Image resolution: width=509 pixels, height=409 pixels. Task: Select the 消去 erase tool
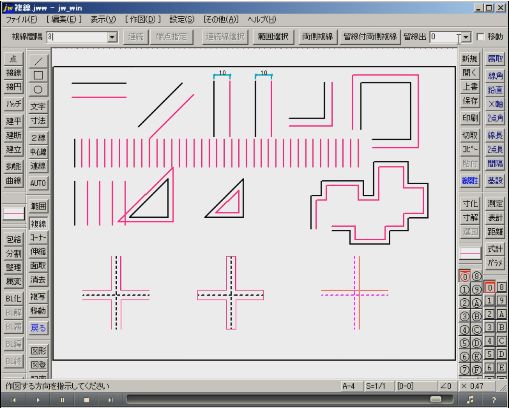pos(38,280)
